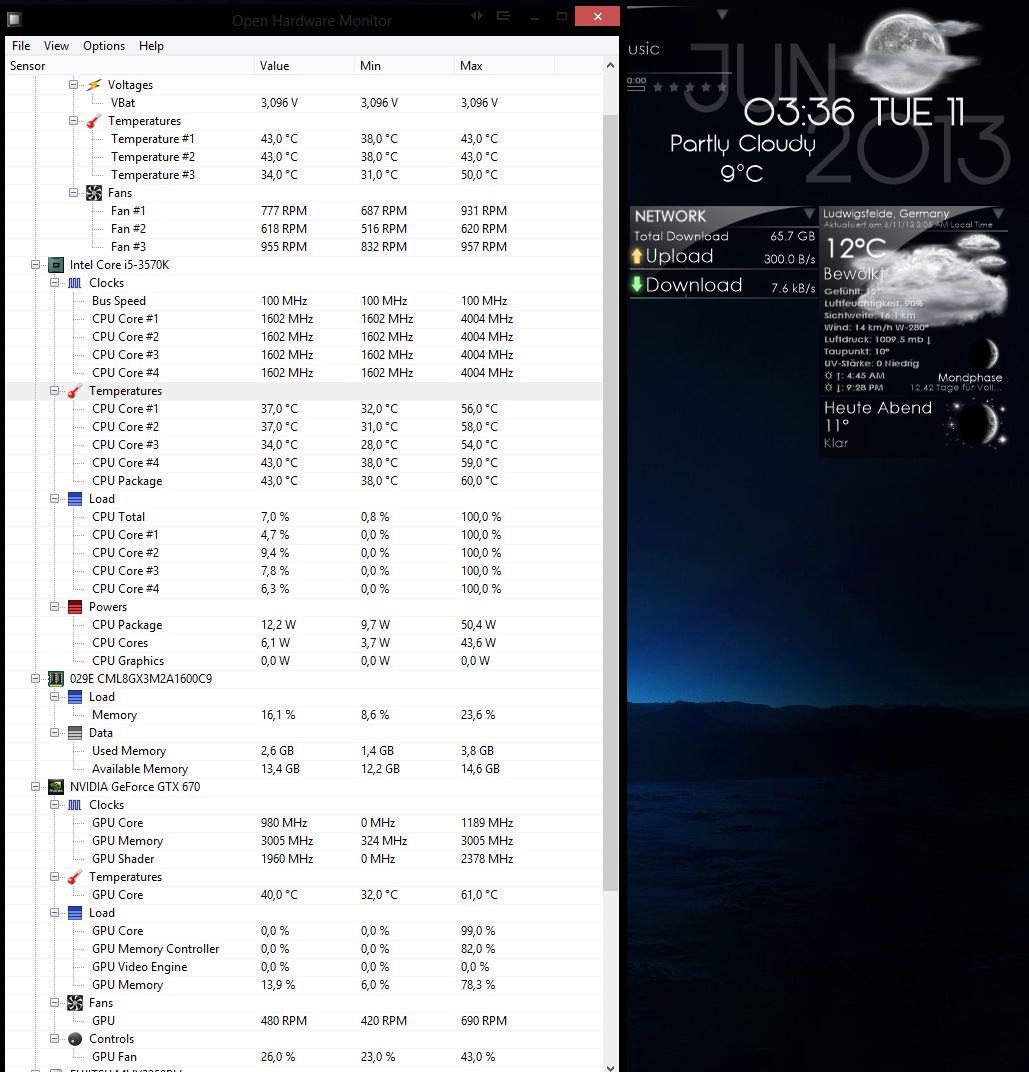Click the Voltages lightning bolt icon
The height and width of the screenshot is (1072, 1029).
tap(94, 85)
